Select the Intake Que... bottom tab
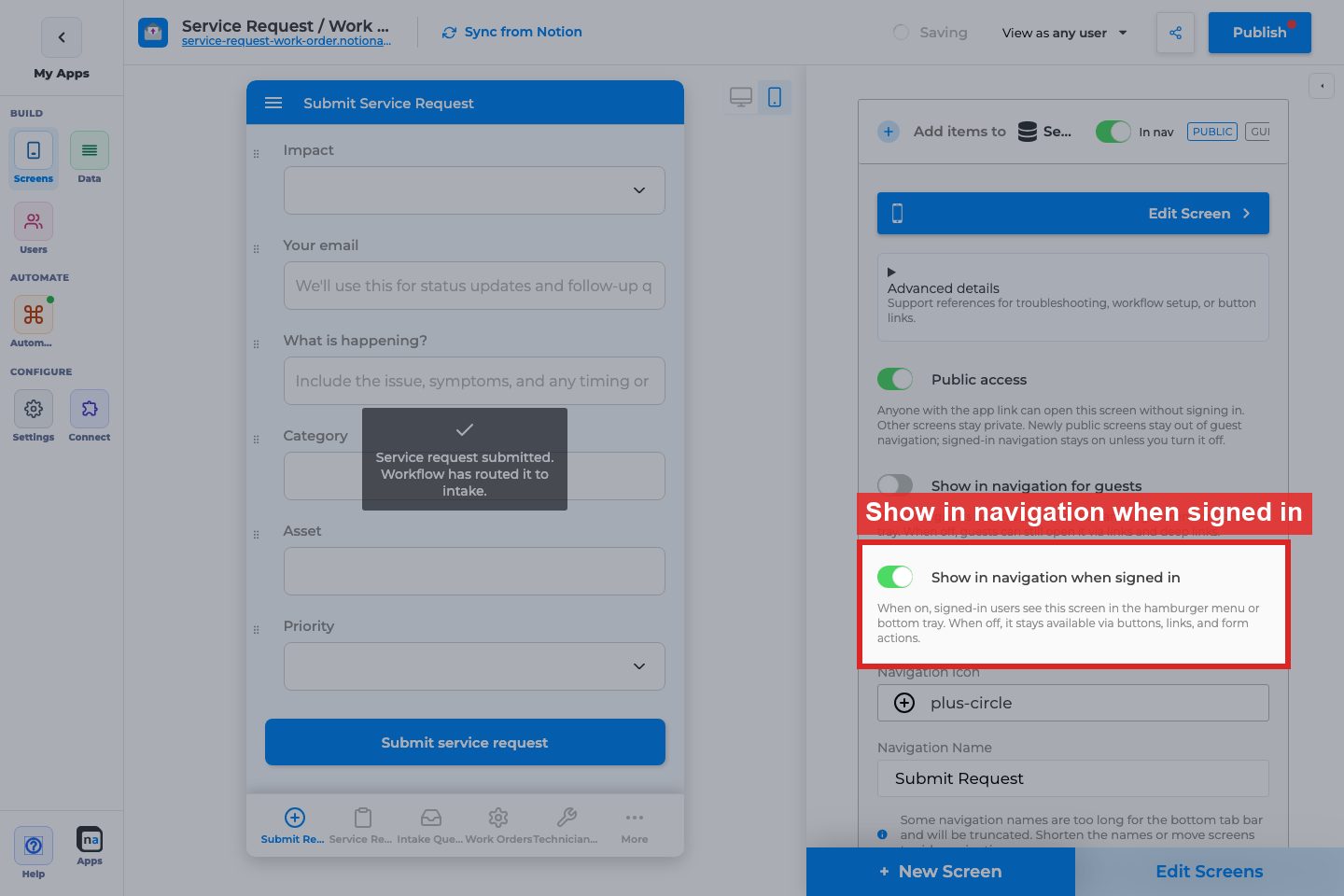The height and width of the screenshot is (896, 1344). tap(430, 826)
